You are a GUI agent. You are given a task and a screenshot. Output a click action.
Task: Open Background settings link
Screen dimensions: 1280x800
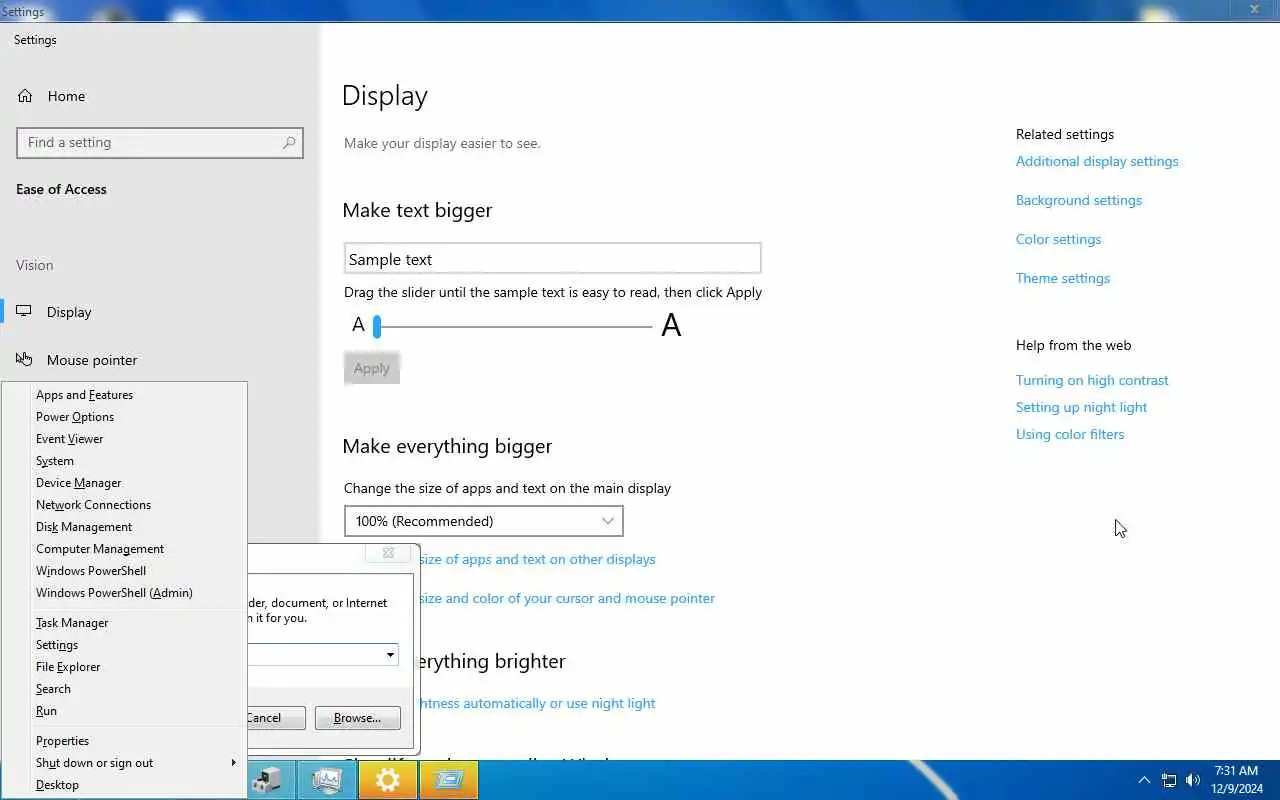point(1079,200)
